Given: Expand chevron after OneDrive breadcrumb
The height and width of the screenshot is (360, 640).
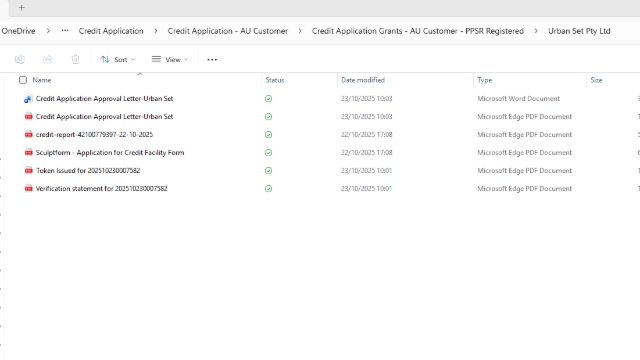Looking at the screenshot, I should (48, 31).
